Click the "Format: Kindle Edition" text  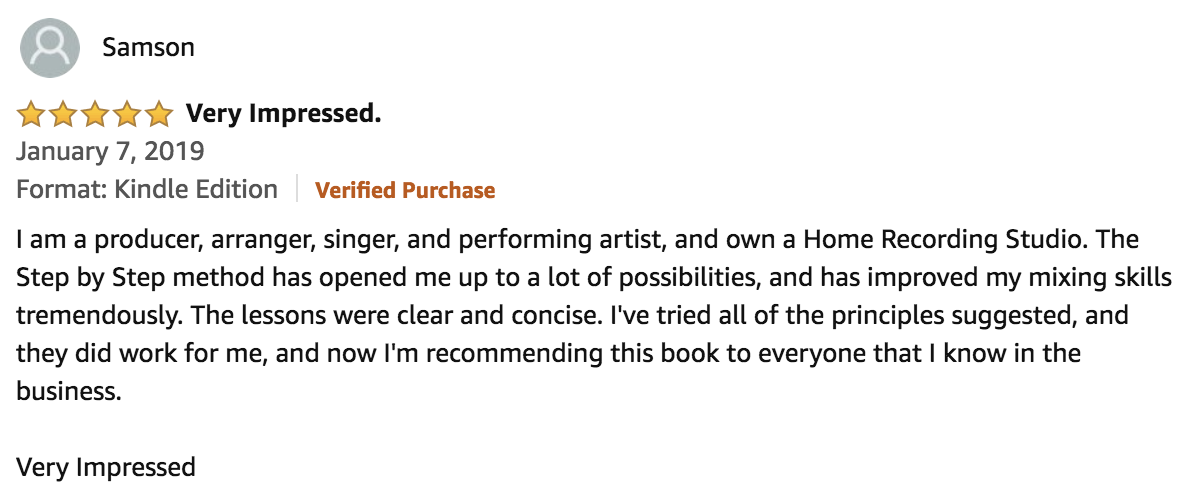[x=147, y=189]
